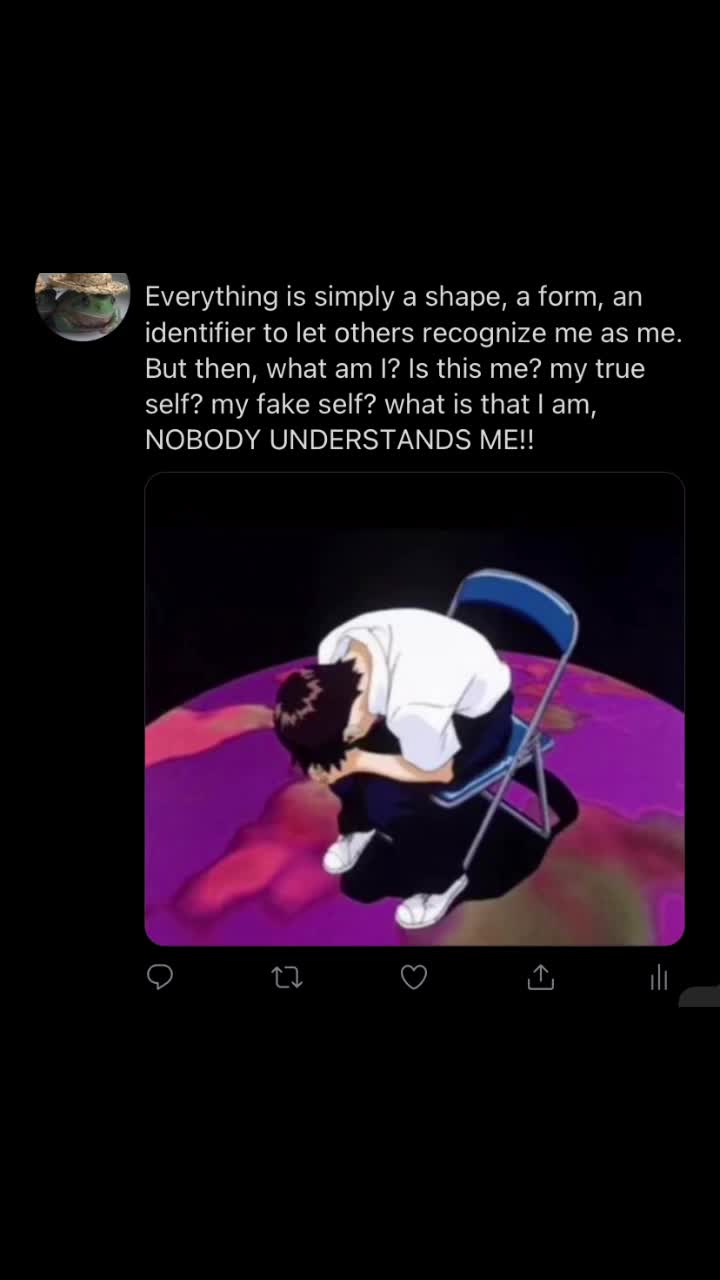Tap "identifier to let others recognize me" line

(x=414, y=332)
